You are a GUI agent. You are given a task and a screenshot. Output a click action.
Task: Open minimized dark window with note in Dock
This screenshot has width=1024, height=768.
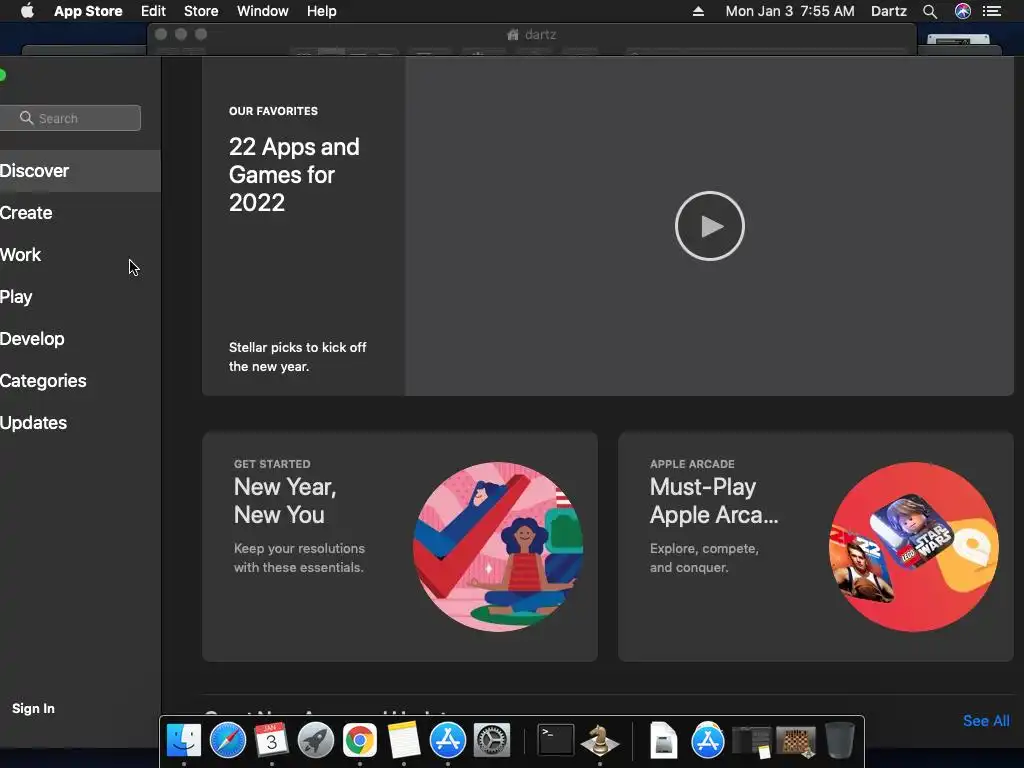[x=752, y=742]
